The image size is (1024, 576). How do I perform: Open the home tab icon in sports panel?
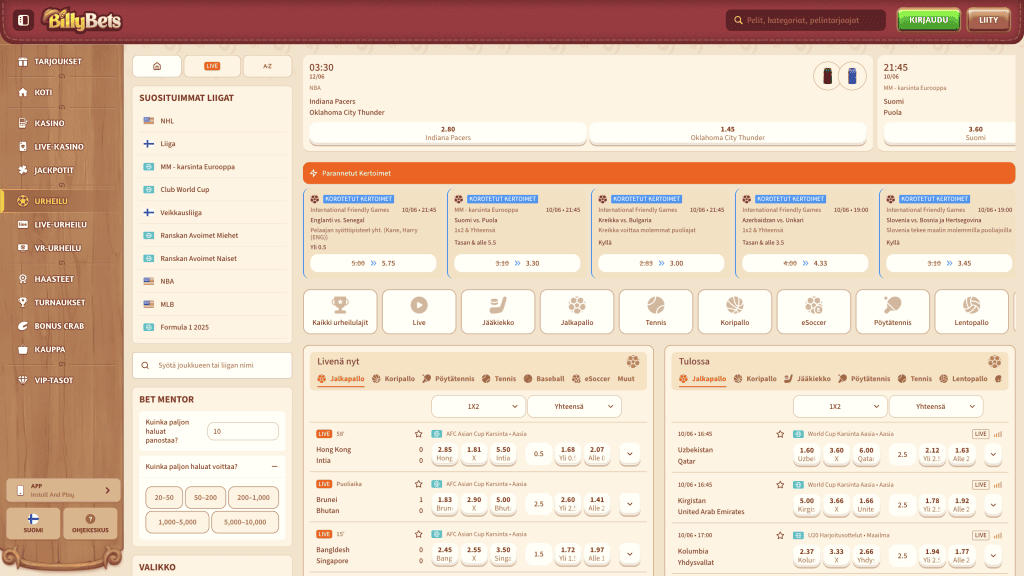click(157, 66)
